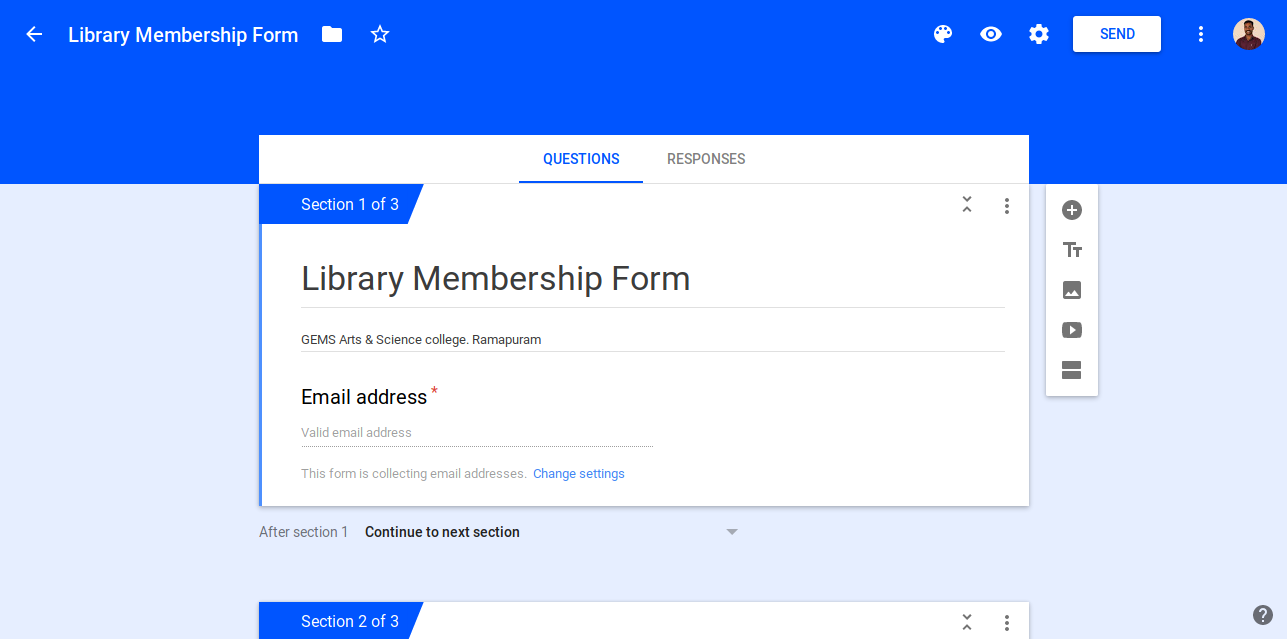Add a new question

1071,210
